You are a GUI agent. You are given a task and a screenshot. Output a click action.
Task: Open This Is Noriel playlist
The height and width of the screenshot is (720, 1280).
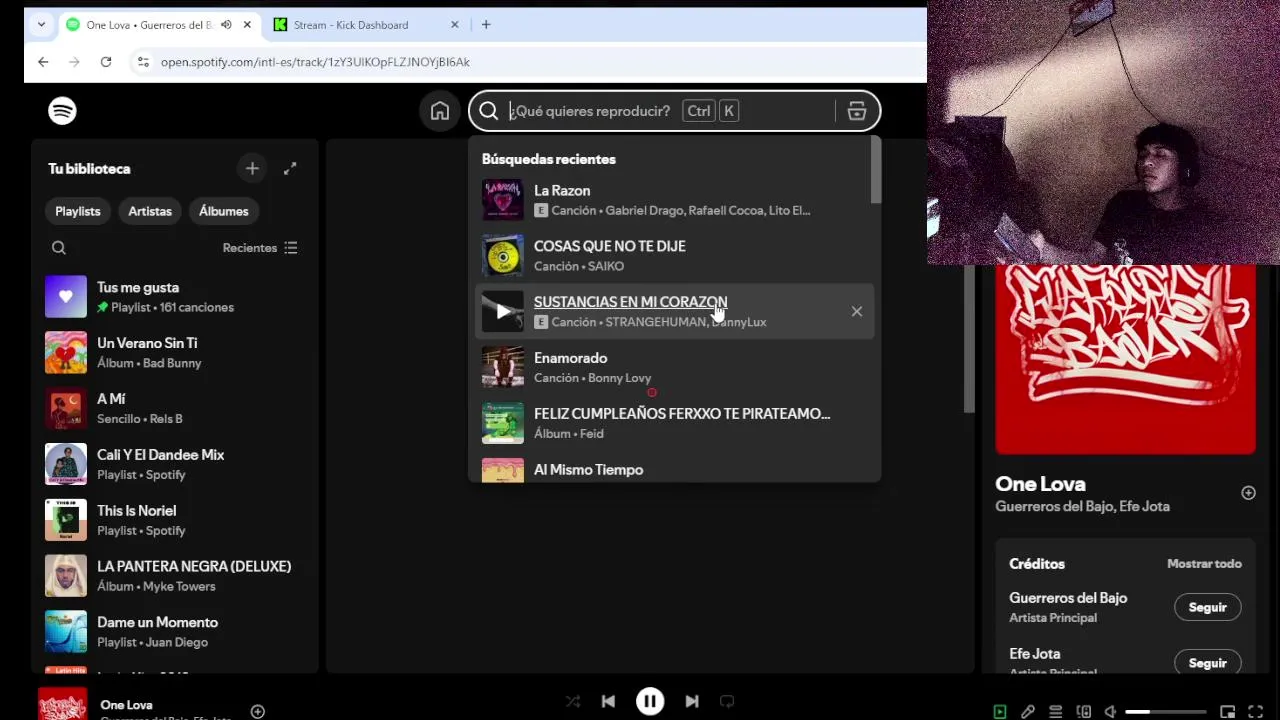[176, 520]
